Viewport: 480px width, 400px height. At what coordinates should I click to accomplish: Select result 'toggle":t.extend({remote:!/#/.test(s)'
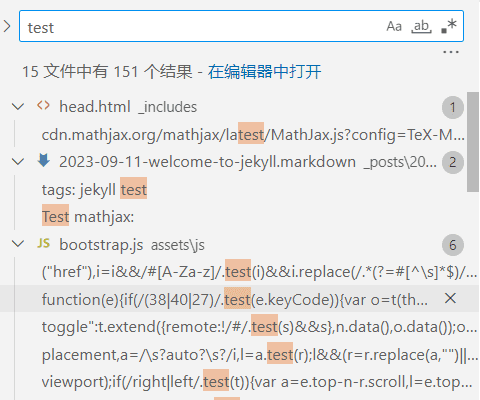(x=259, y=327)
